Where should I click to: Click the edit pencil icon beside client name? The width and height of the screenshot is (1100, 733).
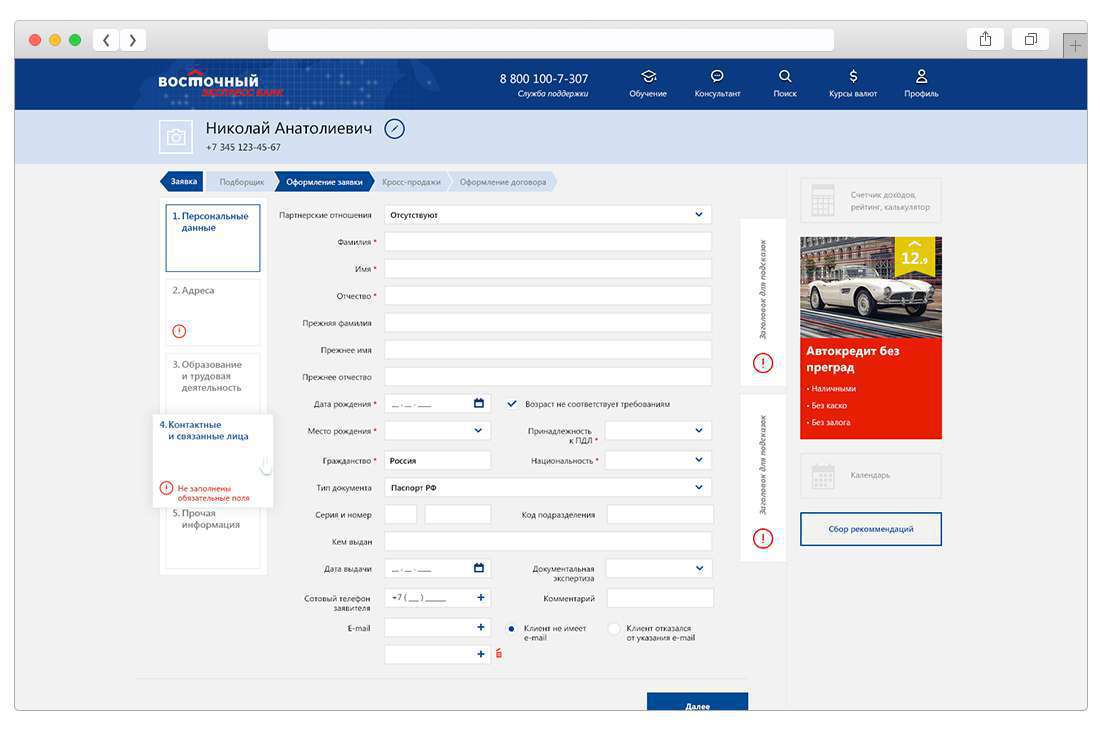click(395, 129)
